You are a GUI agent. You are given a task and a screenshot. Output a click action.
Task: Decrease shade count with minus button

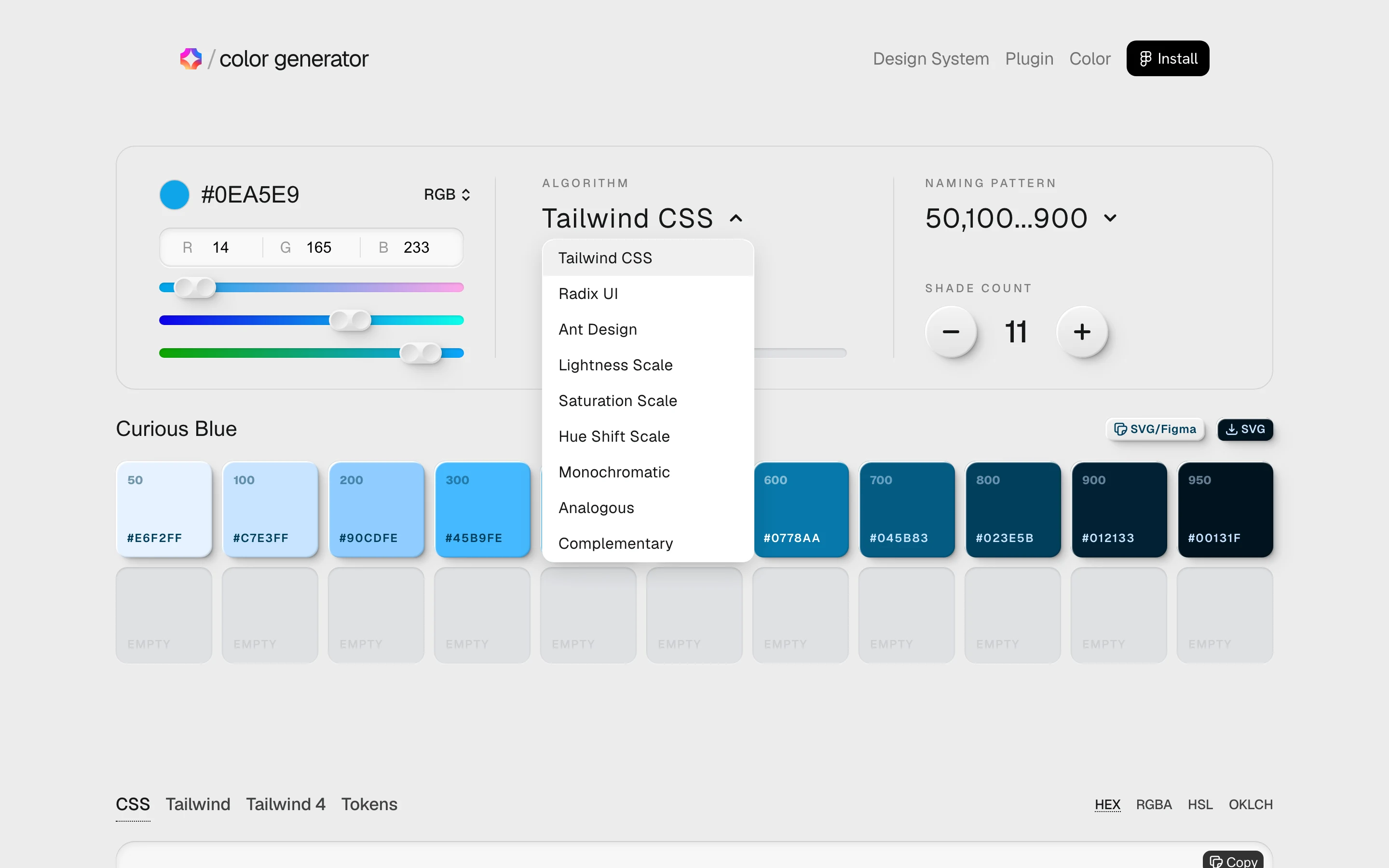951,332
